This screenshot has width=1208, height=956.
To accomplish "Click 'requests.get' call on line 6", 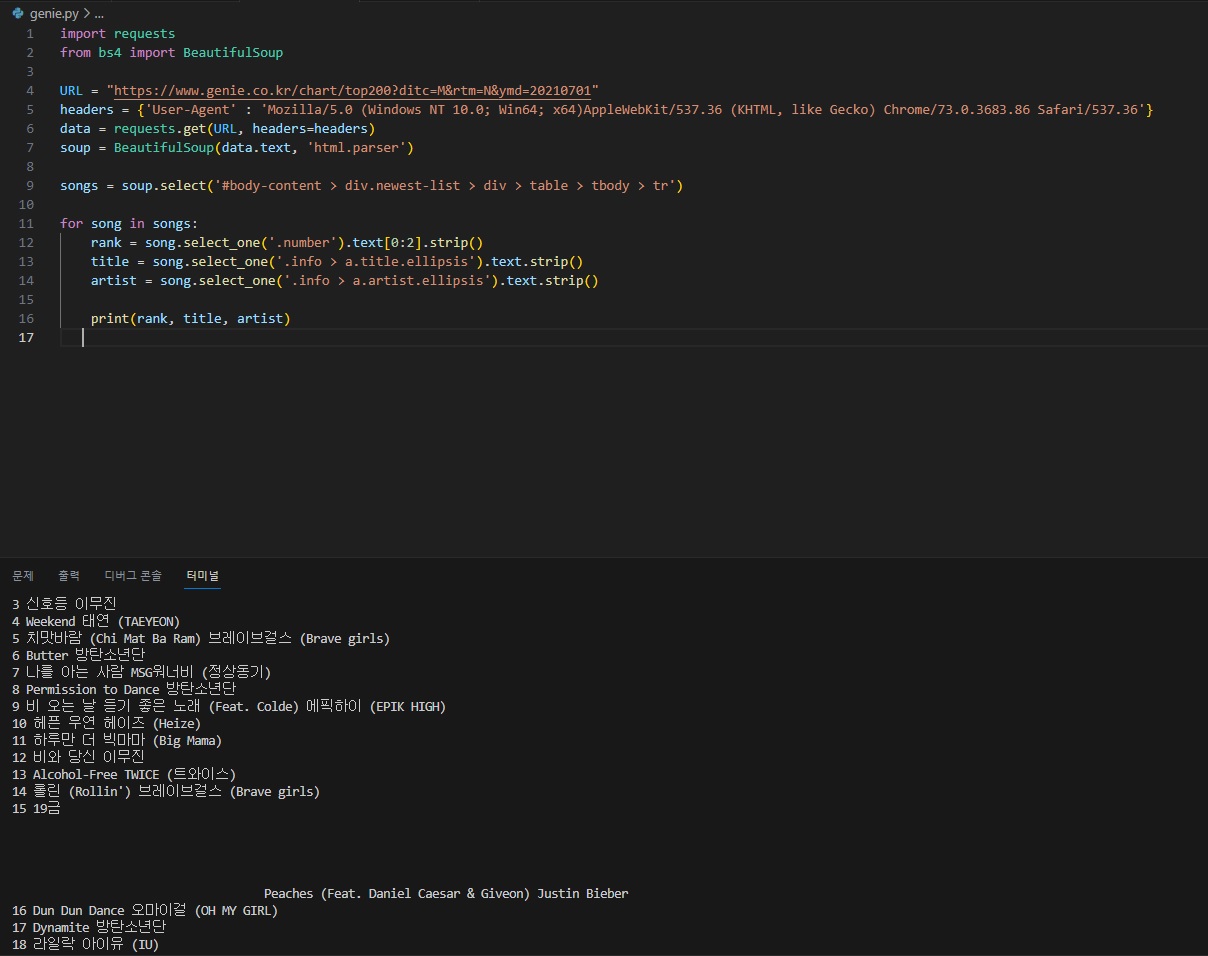I will (159, 128).
